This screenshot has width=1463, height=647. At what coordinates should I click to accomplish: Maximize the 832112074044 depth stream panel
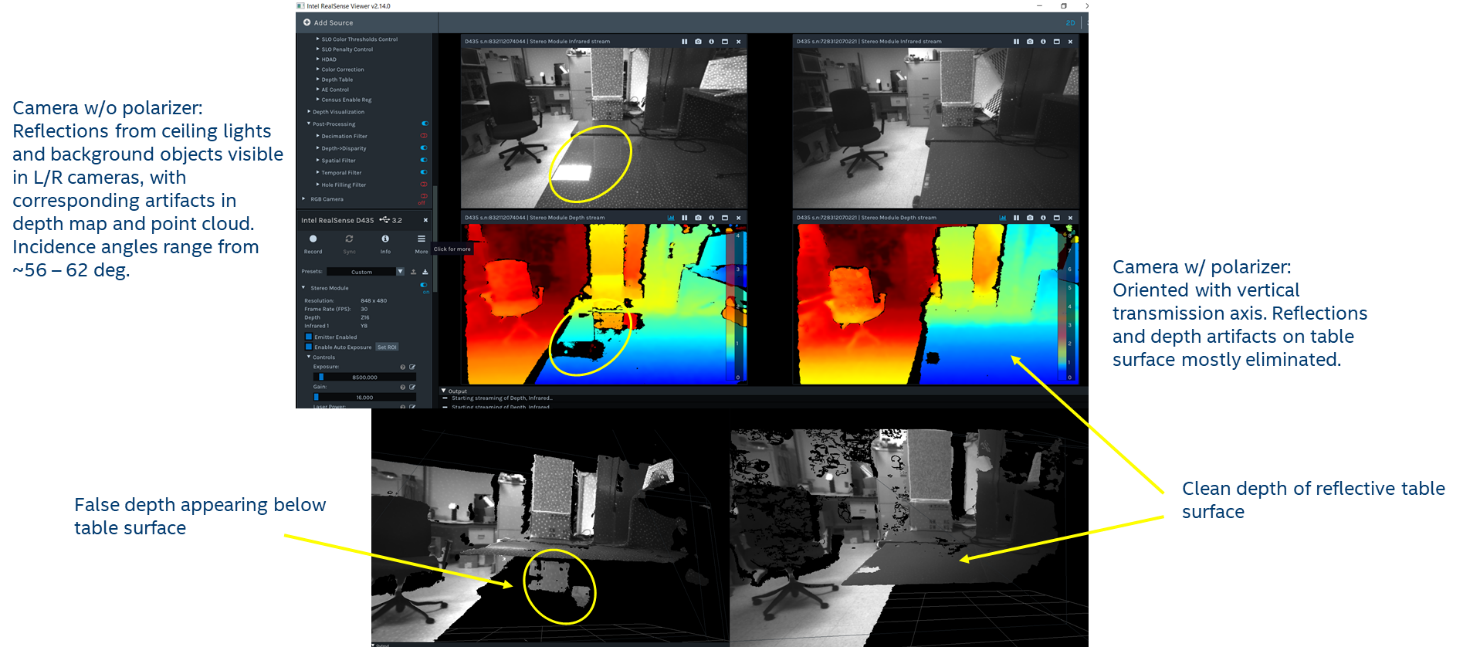pos(725,217)
